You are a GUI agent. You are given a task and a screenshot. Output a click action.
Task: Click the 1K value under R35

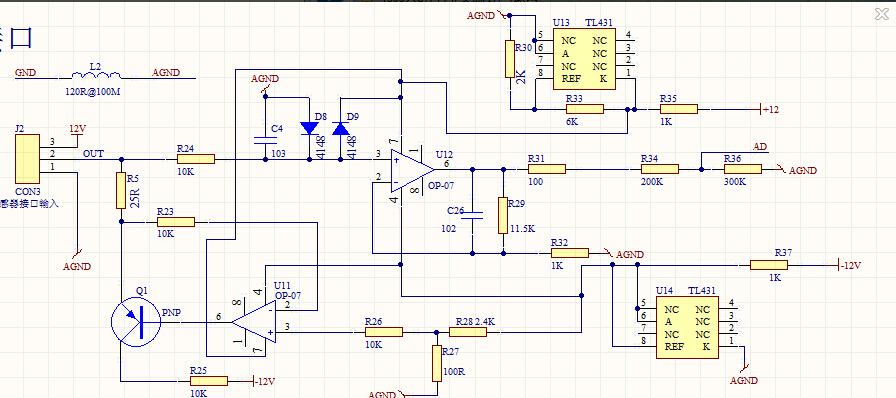666,122
